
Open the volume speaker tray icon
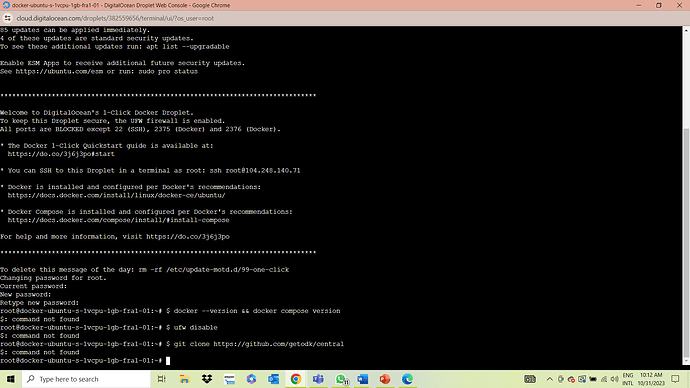pos(614,379)
